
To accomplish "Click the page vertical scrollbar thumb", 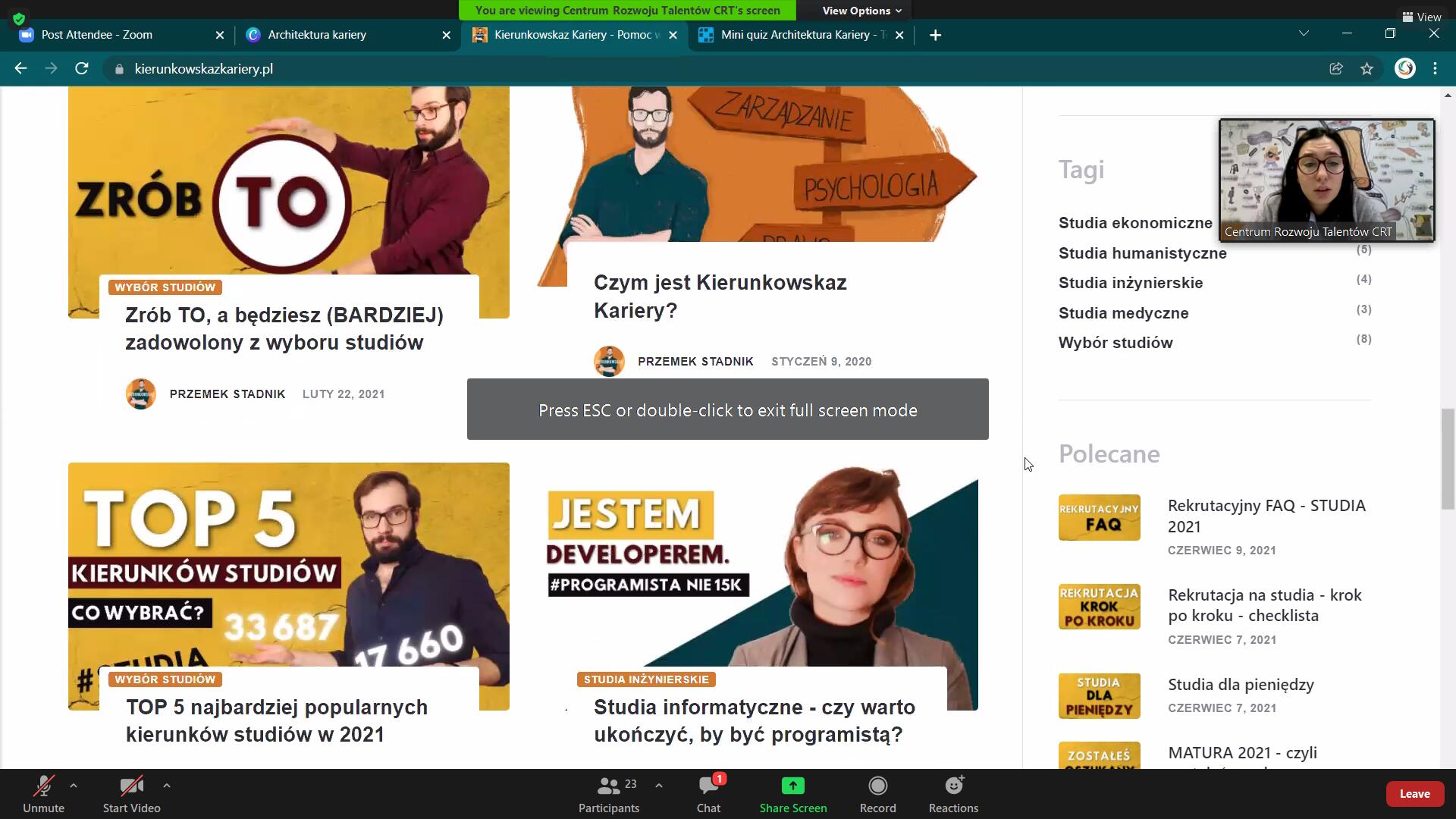I will [1448, 459].
